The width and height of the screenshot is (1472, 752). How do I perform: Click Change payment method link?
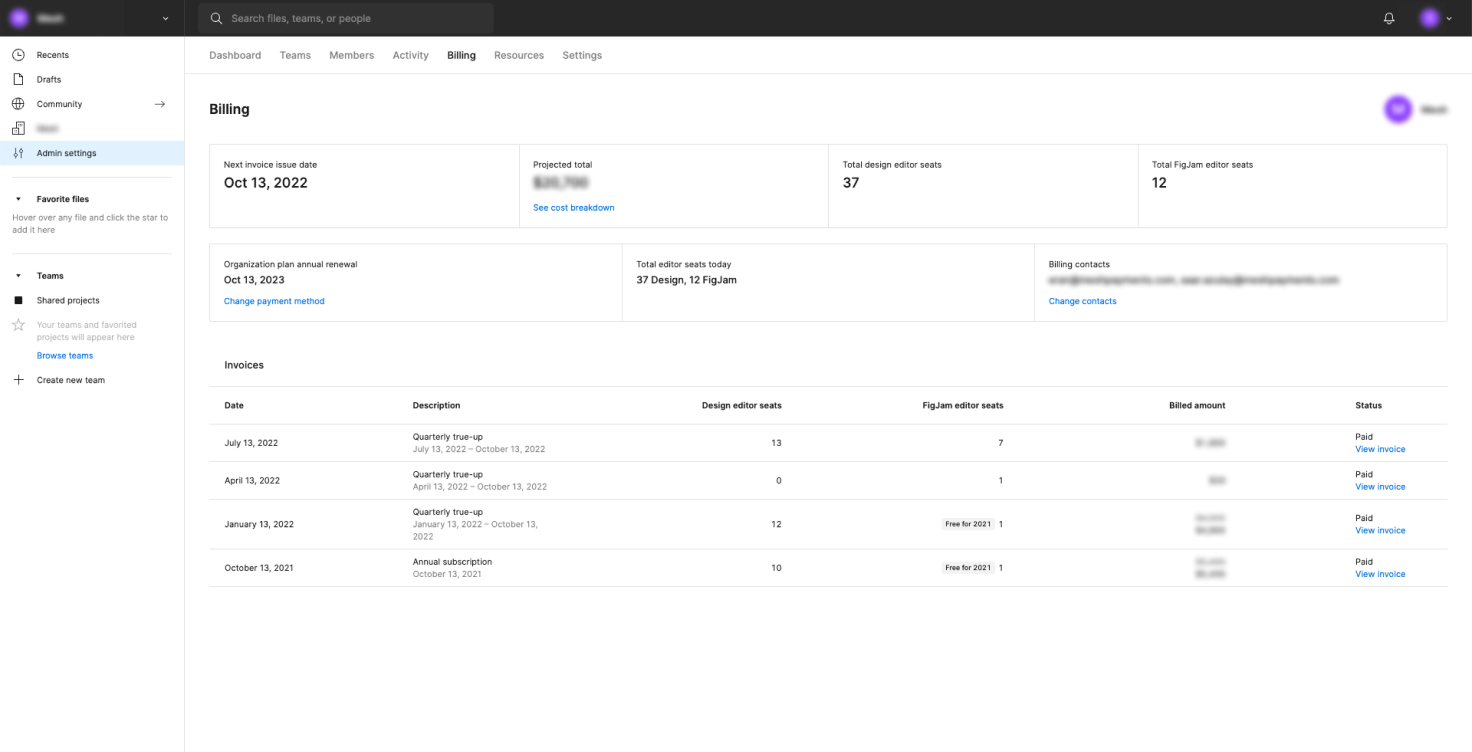point(274,301)
